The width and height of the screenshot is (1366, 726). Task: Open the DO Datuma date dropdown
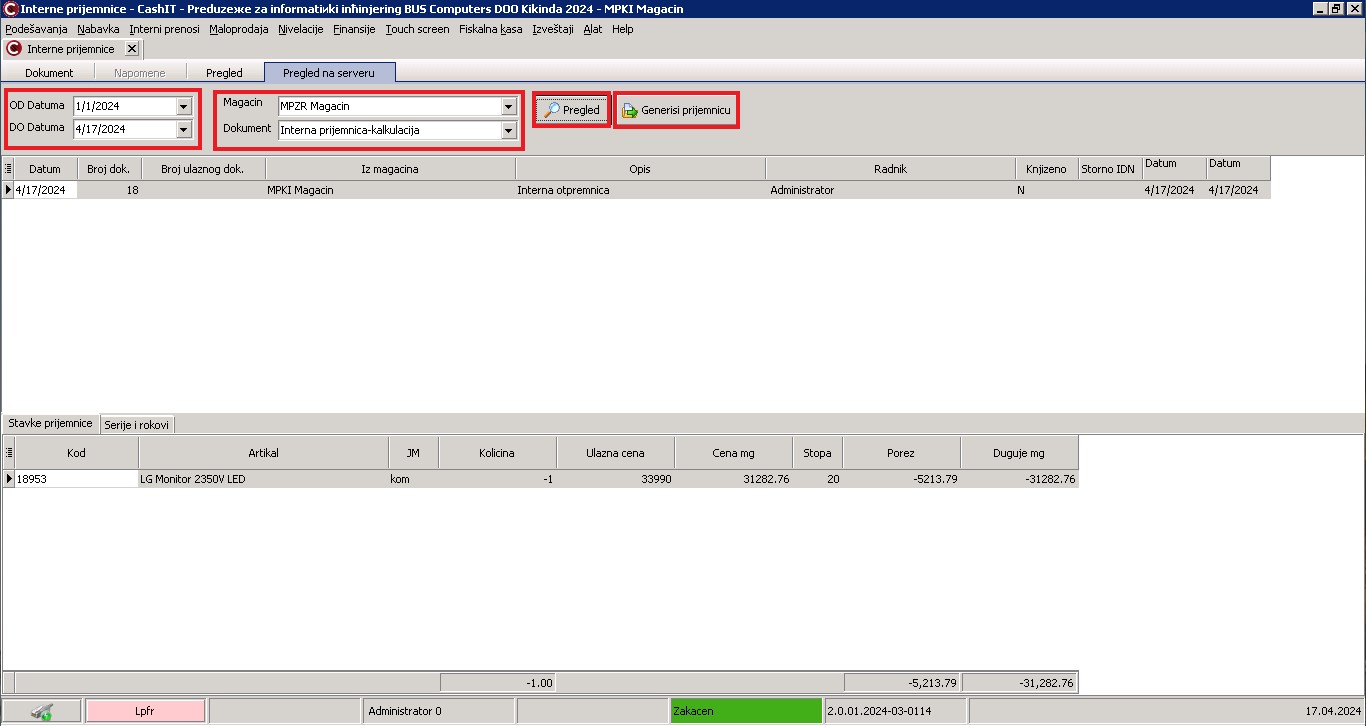[183, 129]
